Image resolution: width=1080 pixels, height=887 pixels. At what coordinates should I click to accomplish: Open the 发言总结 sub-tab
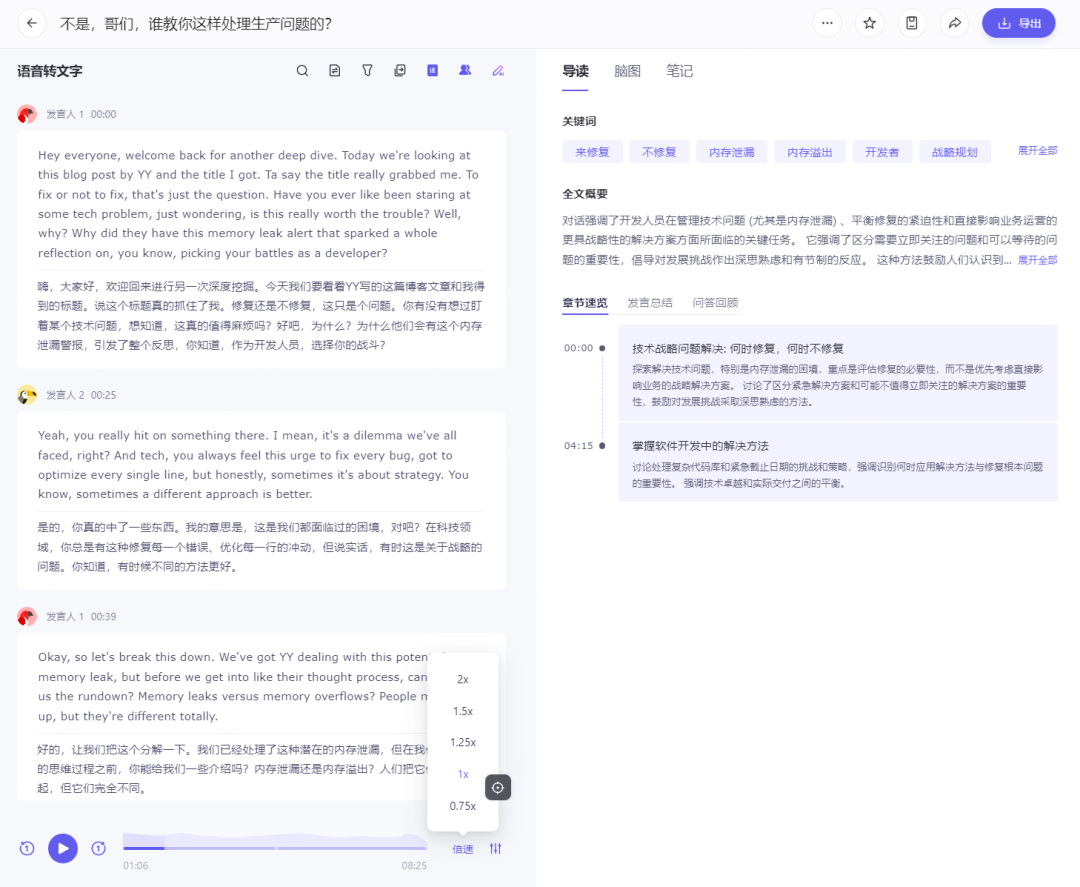point(650,303)
